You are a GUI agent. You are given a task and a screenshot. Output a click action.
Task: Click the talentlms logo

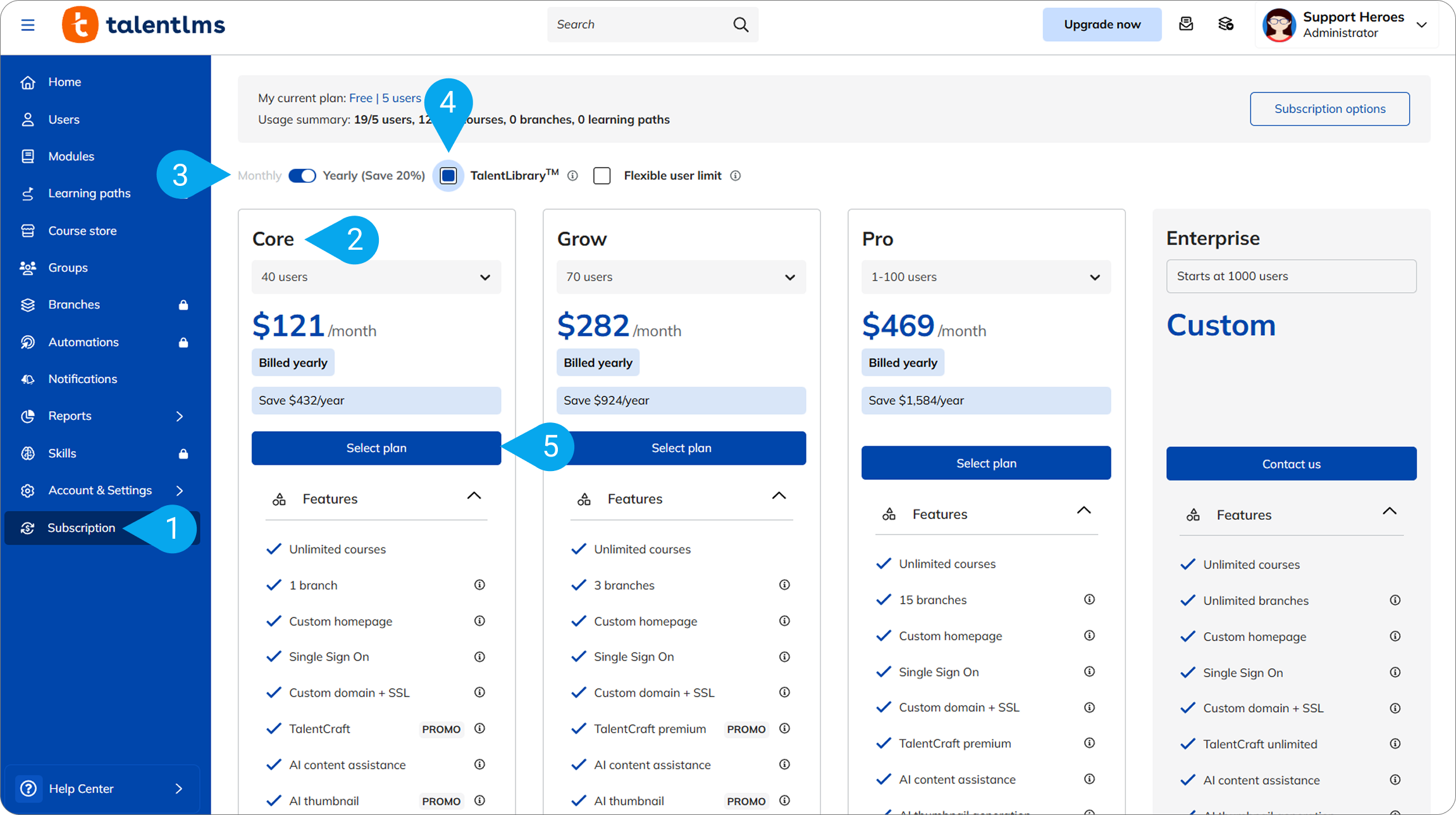[x=144, y=25]
